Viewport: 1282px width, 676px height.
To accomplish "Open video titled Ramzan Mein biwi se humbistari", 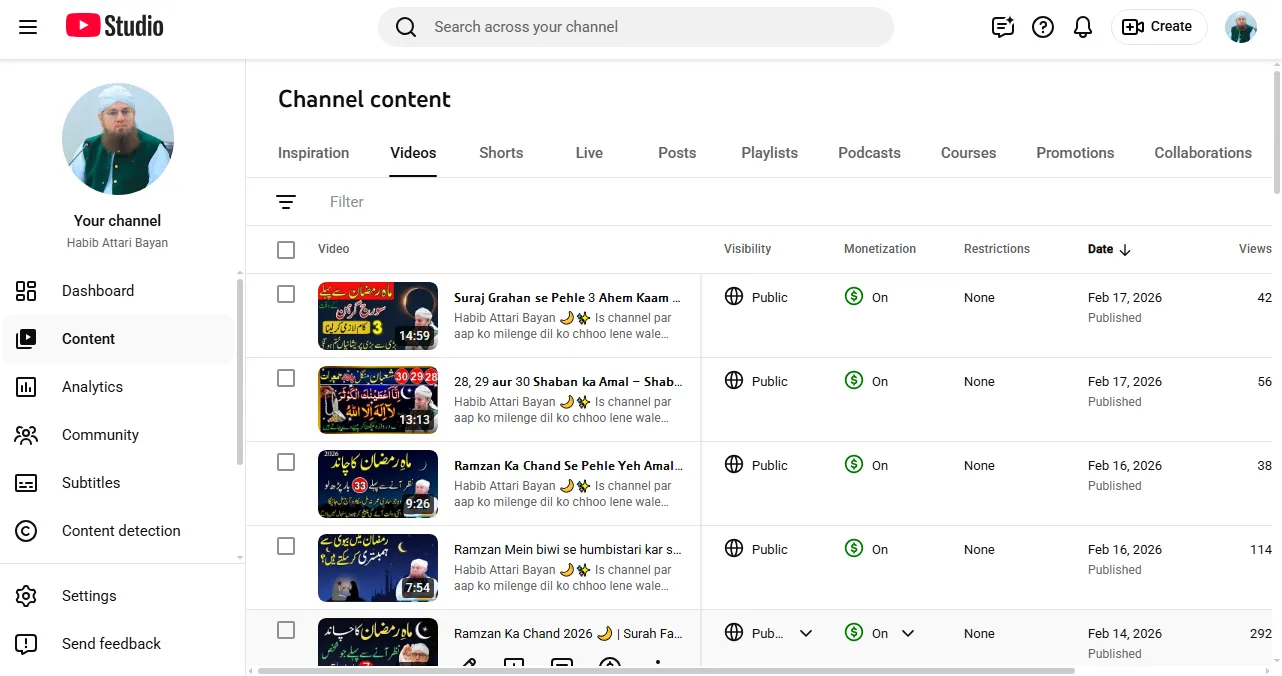I will point(568,550).
